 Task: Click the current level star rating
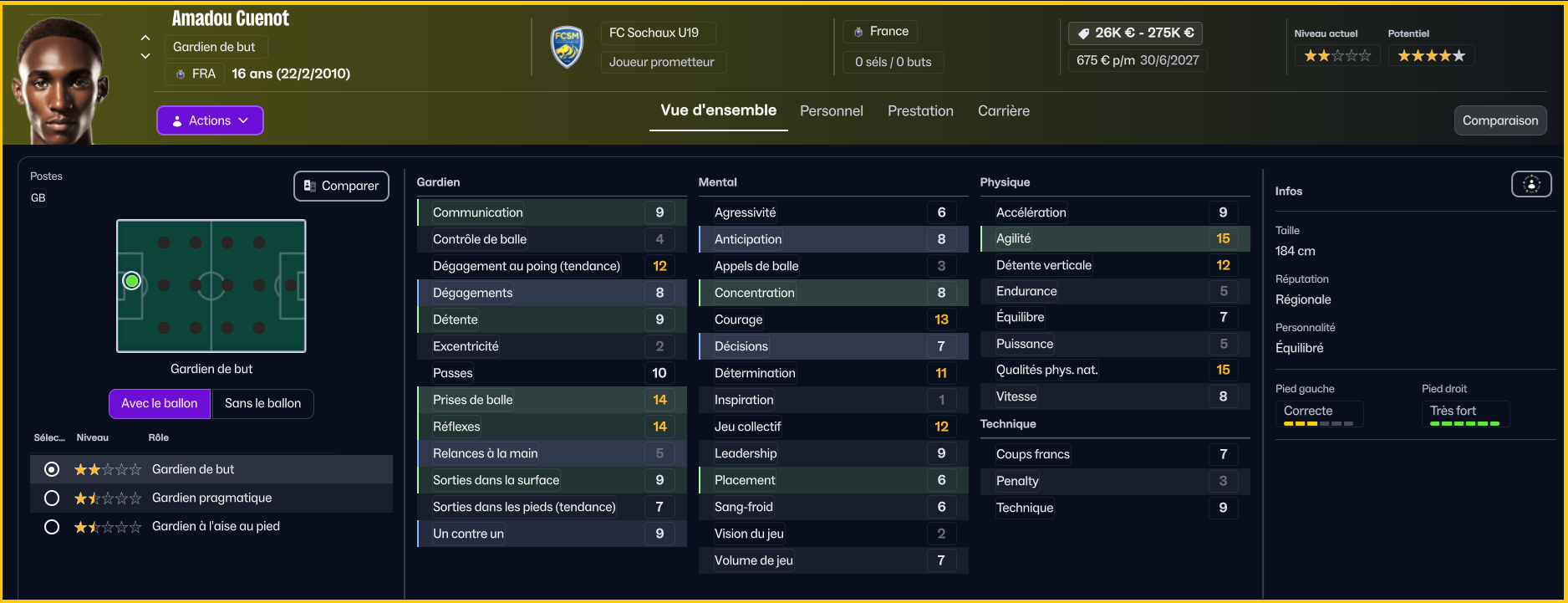(1337, 56)
